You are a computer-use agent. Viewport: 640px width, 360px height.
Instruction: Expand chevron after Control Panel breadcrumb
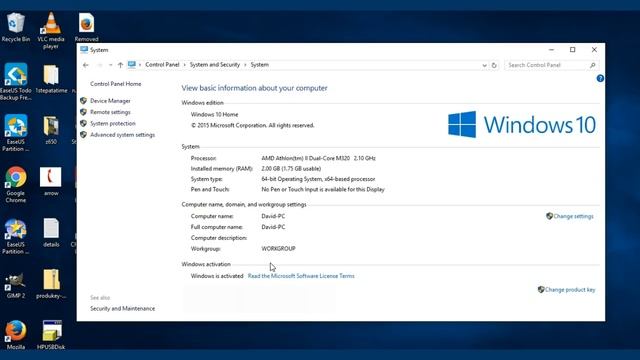click(184, 65)
